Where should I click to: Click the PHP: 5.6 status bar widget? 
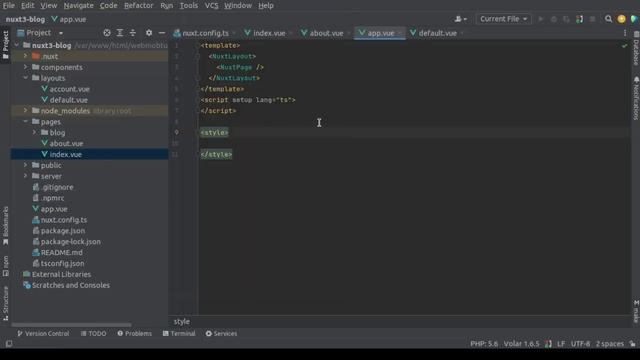[484, 344]
